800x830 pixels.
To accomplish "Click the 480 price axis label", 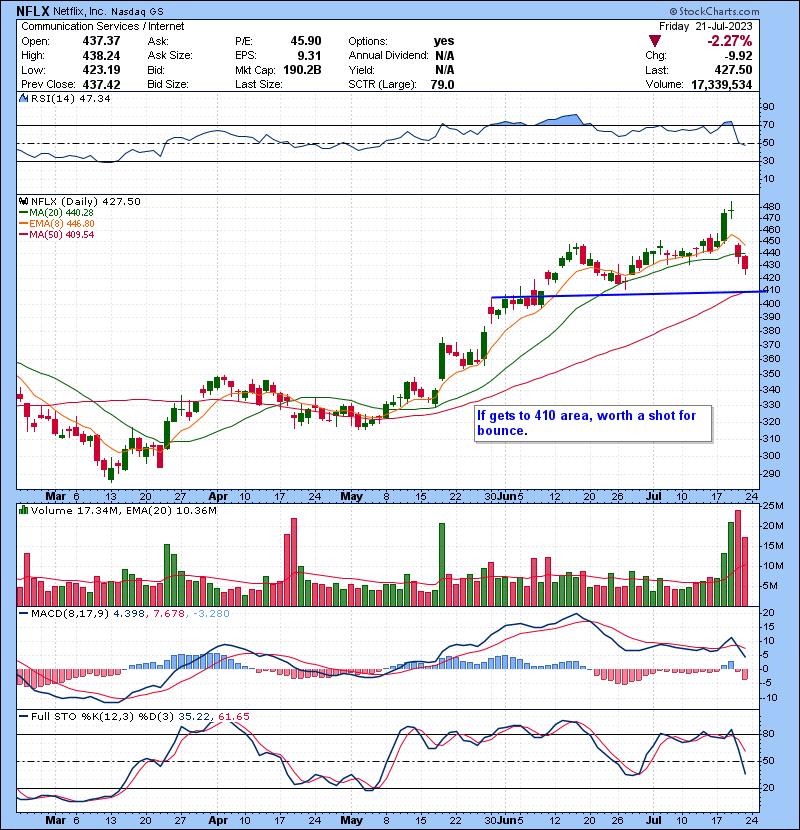I will 772,206.
